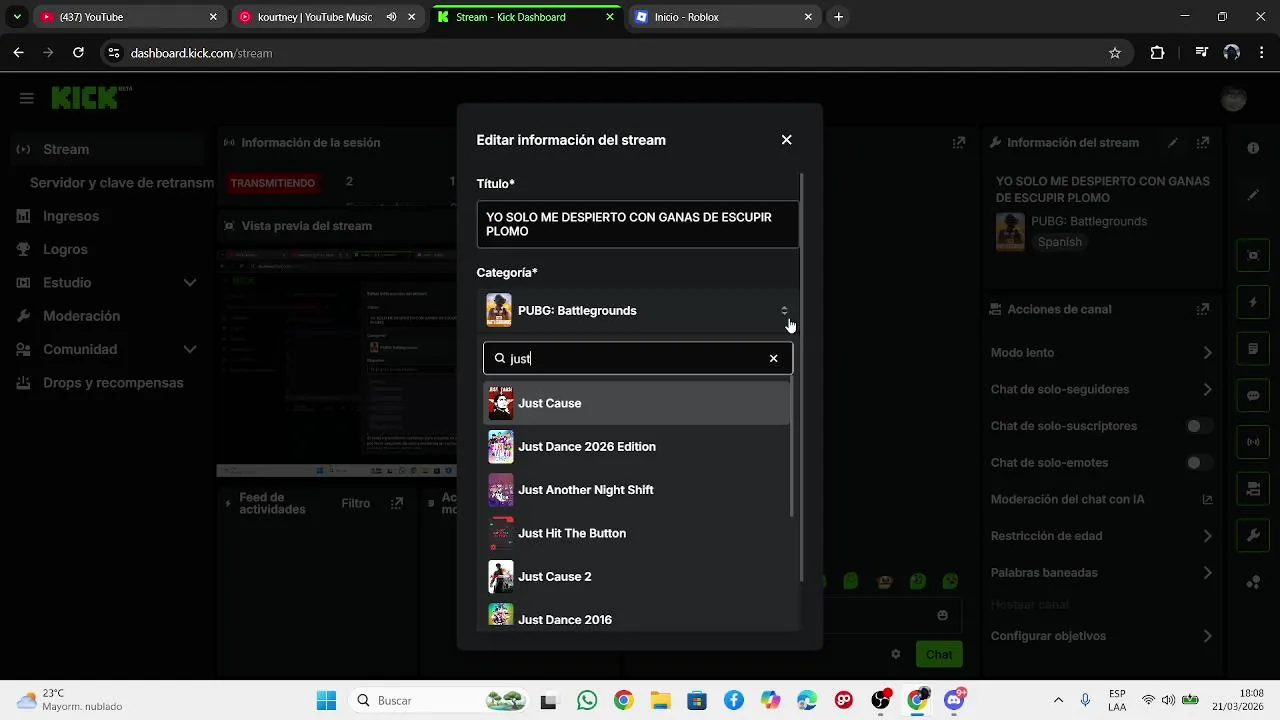
Task: Open the emoji picker in chat input
Action: click(943, 615)
